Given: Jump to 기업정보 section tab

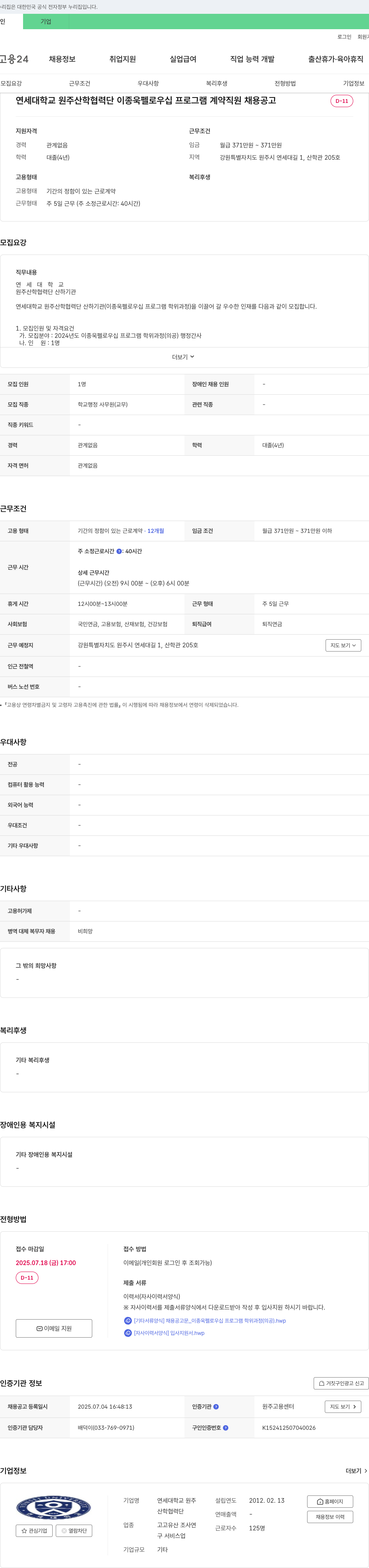Looking at the screenshot, I should point(354,83).
